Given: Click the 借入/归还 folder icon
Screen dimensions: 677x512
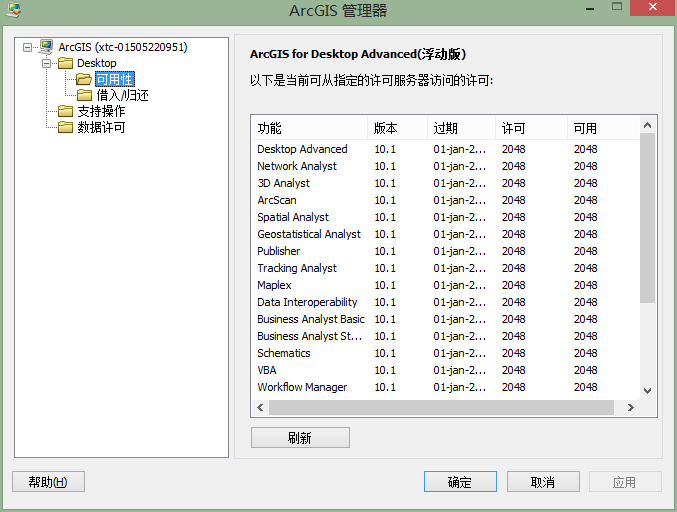Looking at the screenshot, I should click(85, 95).
